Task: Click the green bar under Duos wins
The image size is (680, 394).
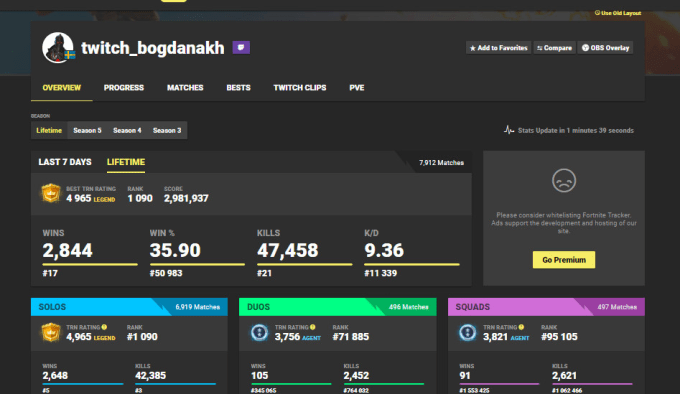Action: 291,384
